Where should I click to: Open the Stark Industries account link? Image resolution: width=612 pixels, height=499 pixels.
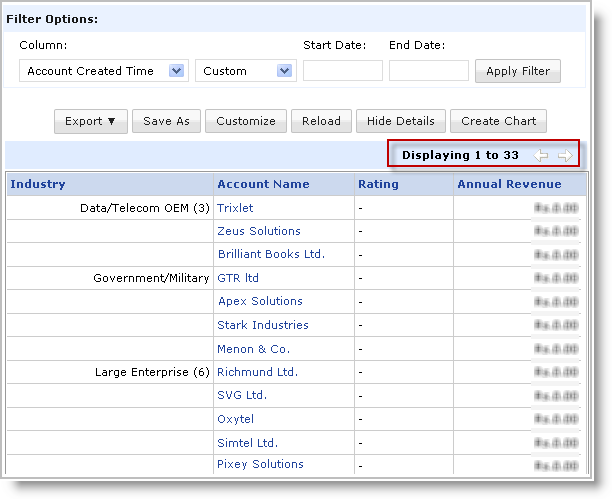point(263,325)
